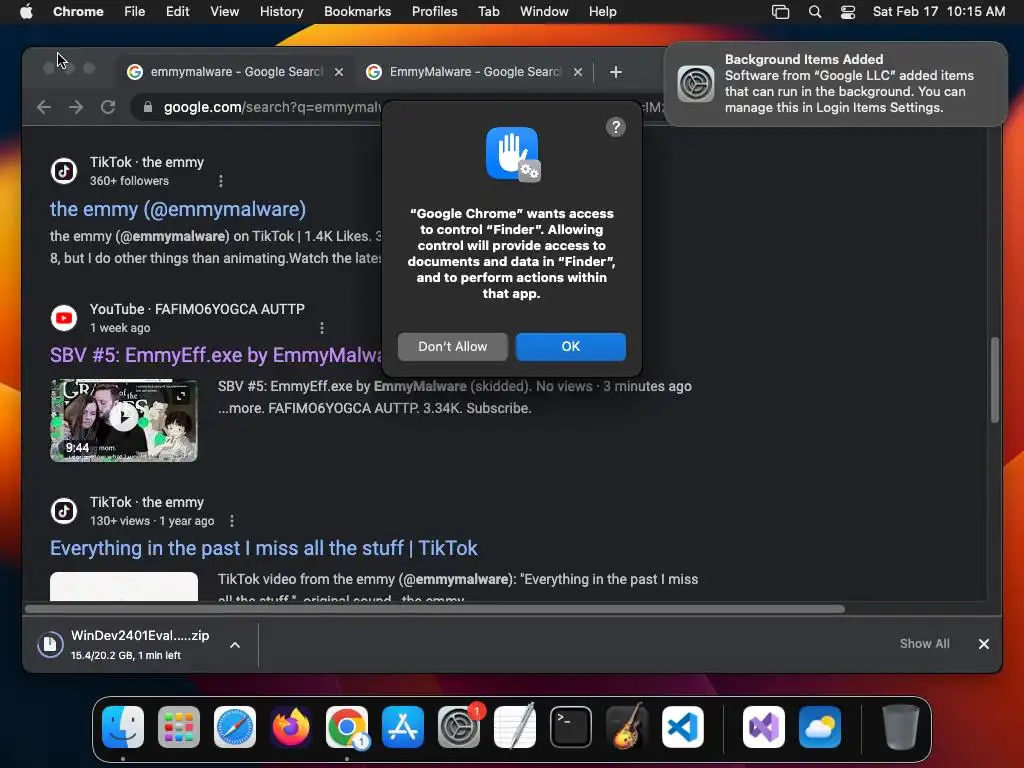Image resolution: width=1024 pixels, height=768 pixels.
Task: Click the lock icon in the address bar
Action: point(148,107)
